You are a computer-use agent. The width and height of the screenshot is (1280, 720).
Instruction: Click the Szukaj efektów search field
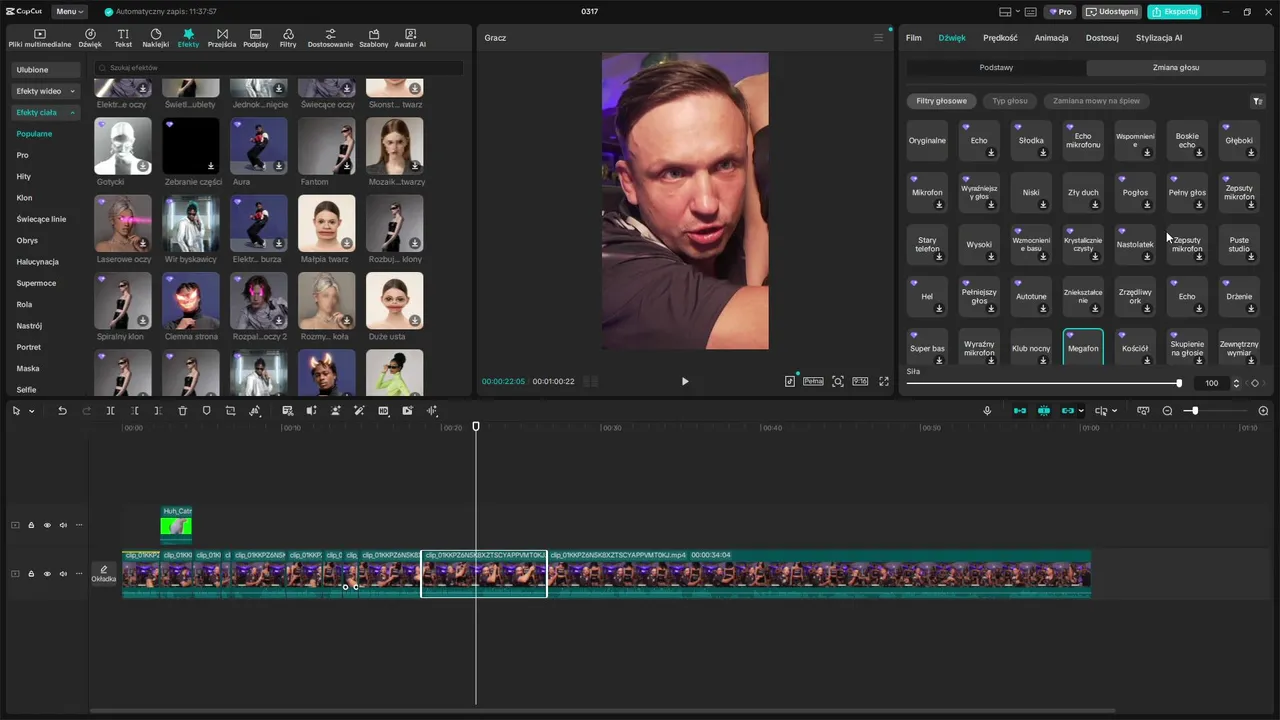pos(279,67)
